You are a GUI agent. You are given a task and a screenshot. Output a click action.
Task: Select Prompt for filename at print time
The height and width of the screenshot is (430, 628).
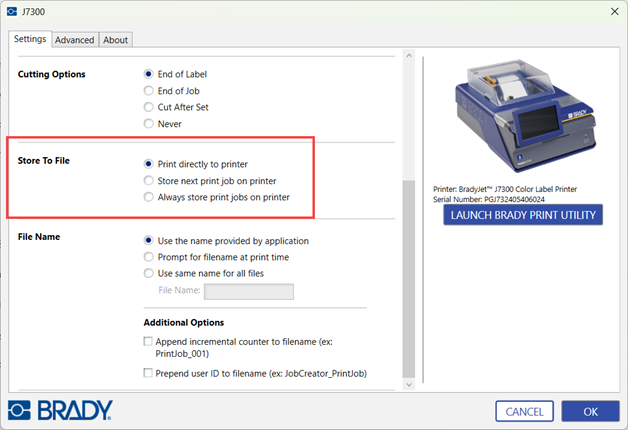(149, 257)
